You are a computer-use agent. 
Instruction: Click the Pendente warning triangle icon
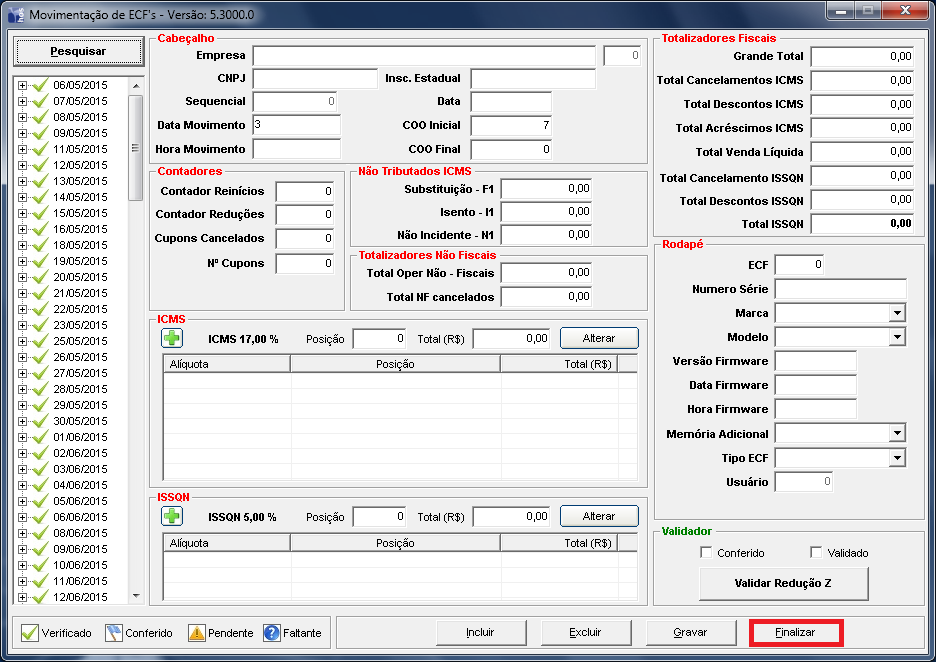point(196,633)
